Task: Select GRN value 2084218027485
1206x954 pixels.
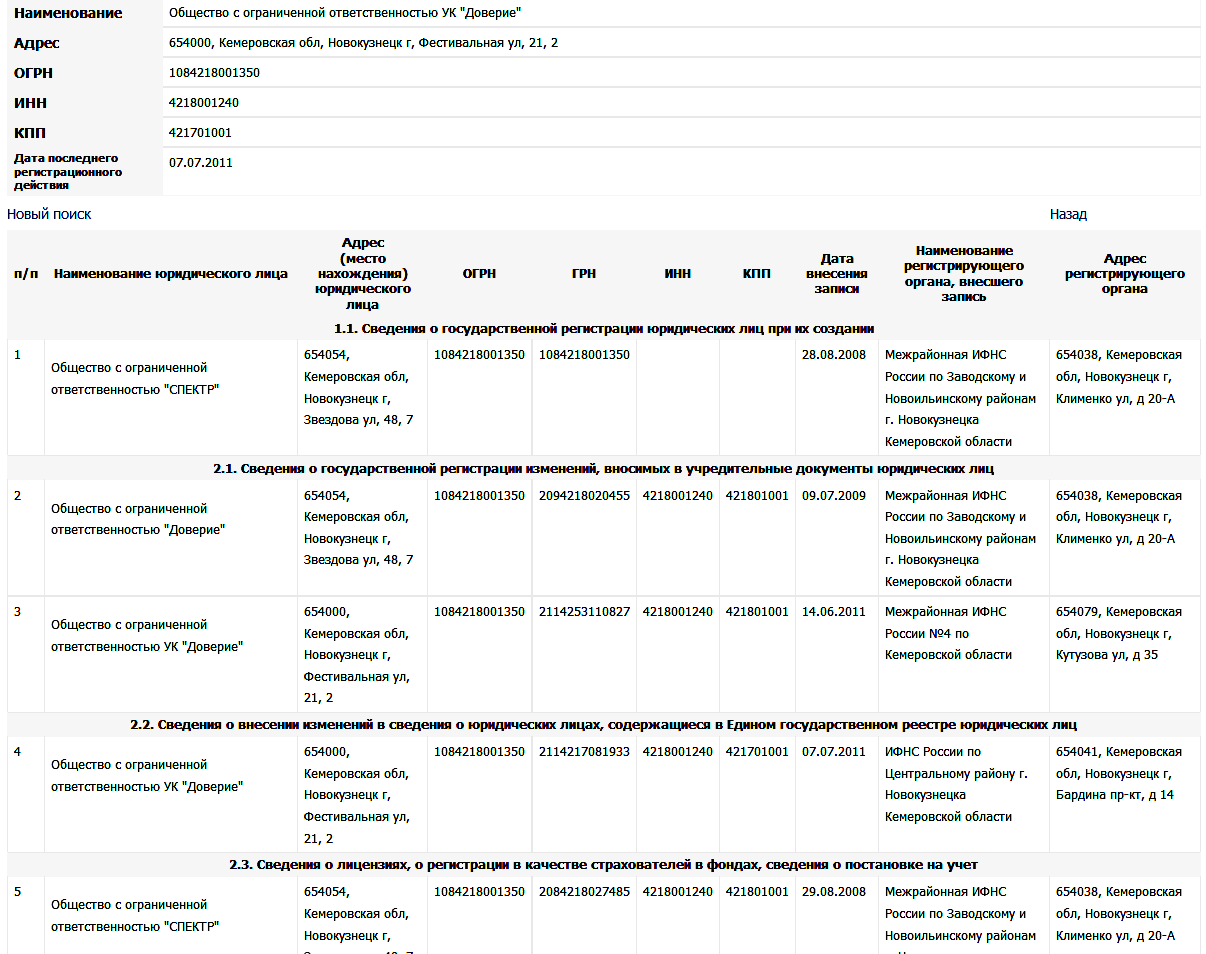Action: pos(584,891)
